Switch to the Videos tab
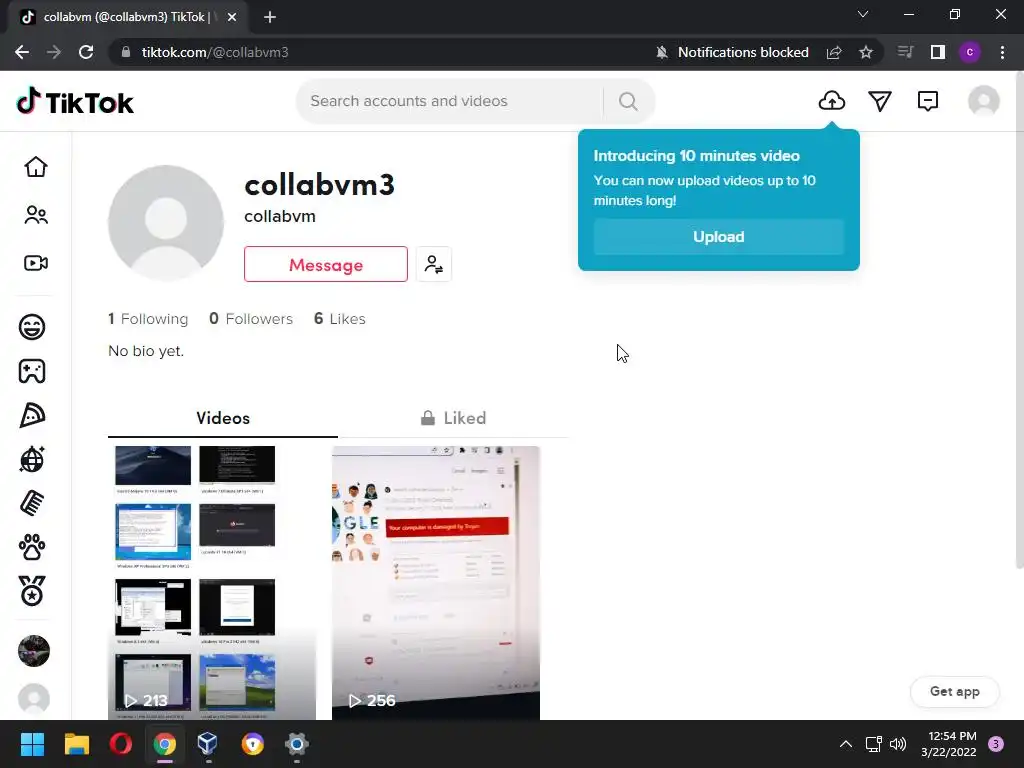This screenshot has width=1024, height=768. click(223, 418)
